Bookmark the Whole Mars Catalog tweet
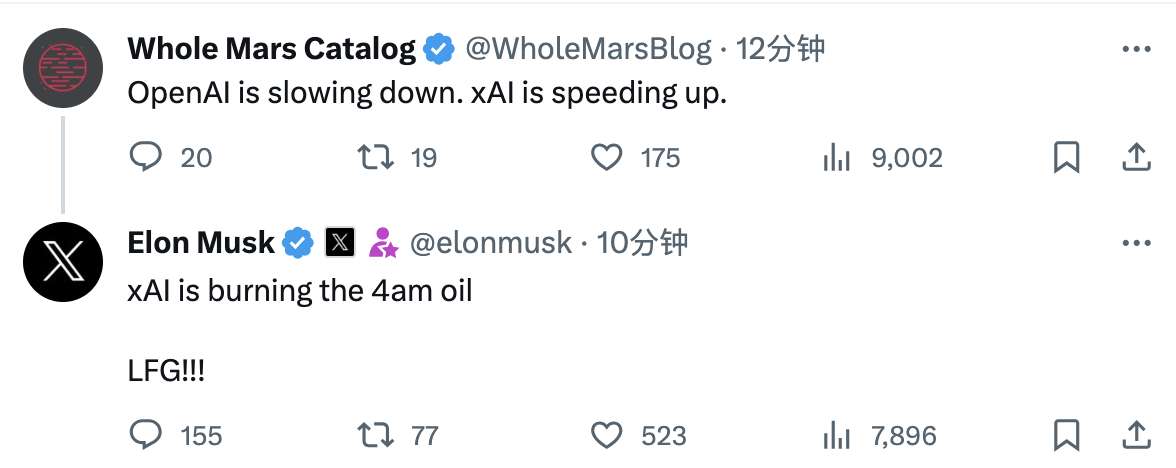 [x=1067, y=158]
